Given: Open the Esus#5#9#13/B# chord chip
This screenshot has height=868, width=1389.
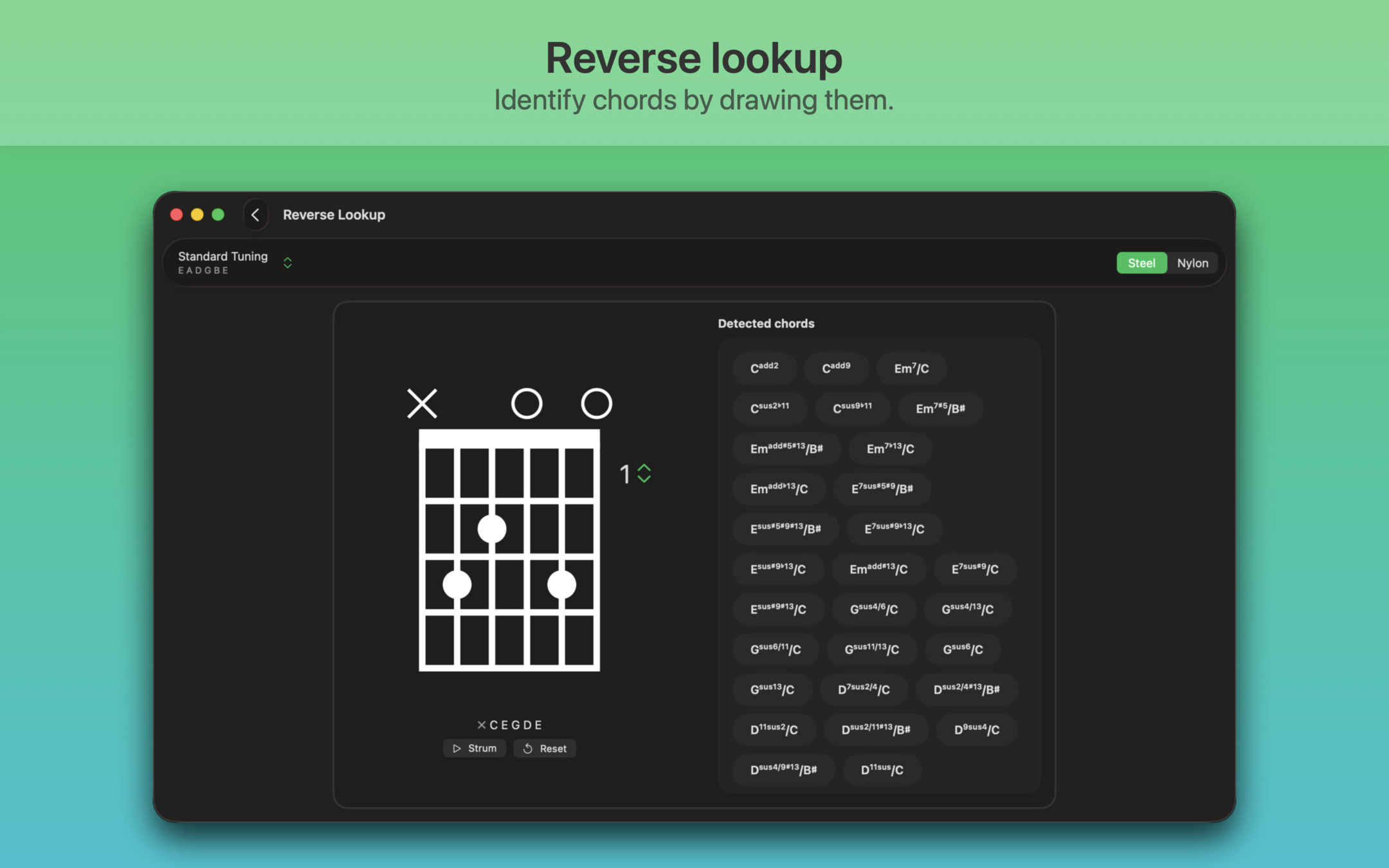Looking at the screenshot, I should 786,529.
